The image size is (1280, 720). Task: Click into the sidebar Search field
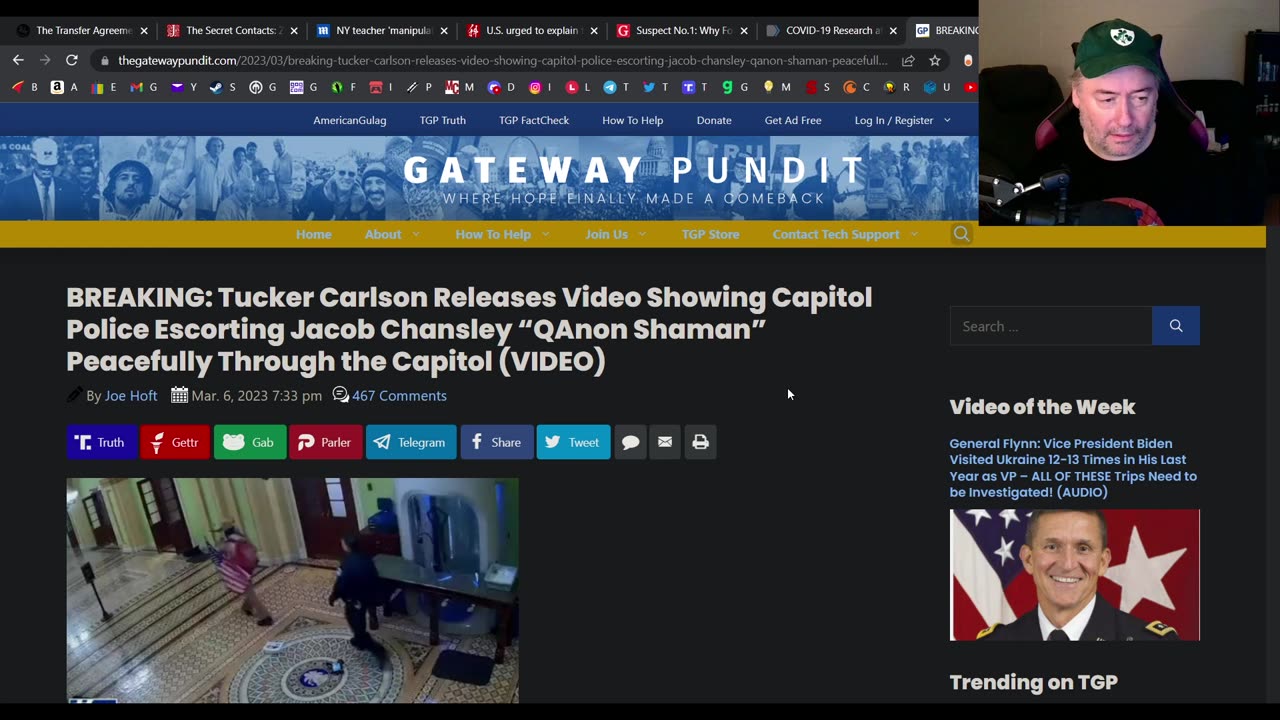coord(1050,326)
